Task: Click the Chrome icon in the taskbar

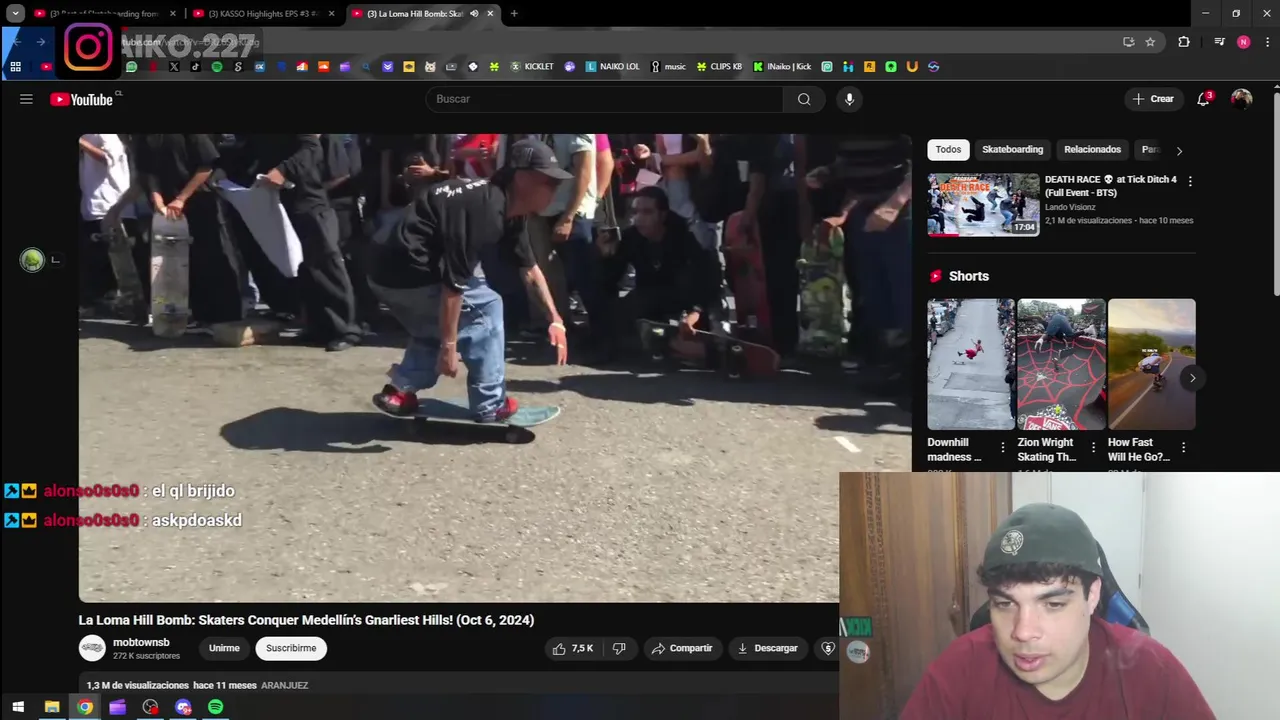Action: tap(85, 707)
